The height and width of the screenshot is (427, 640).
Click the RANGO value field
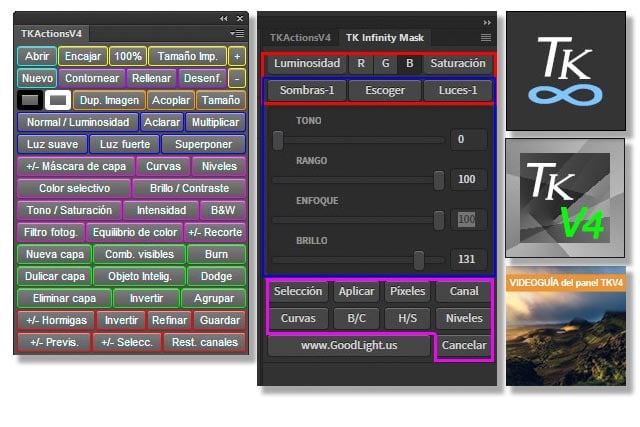pyautogui.click(x=469, y=179)
